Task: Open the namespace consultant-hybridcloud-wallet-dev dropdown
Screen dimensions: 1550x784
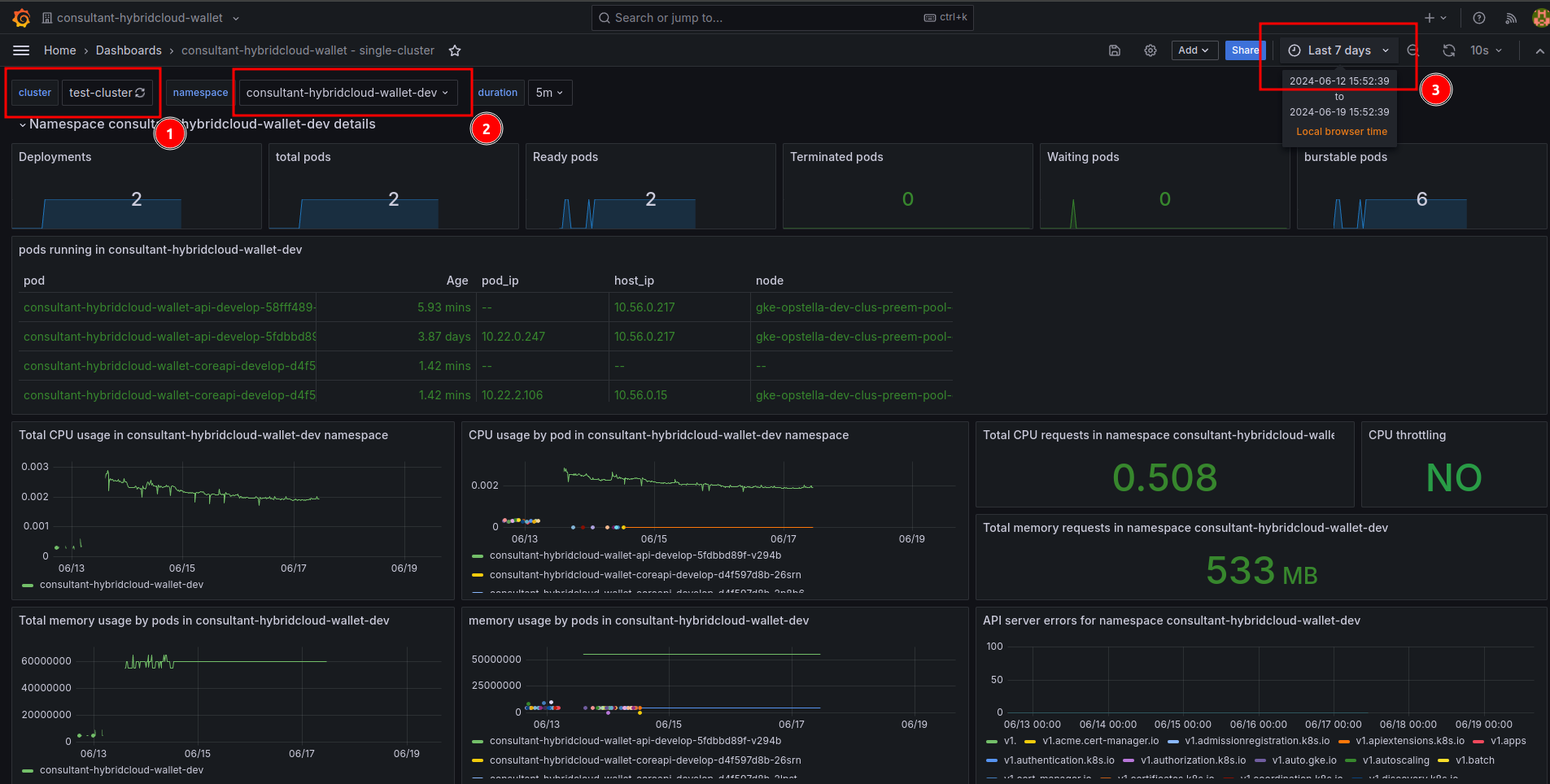Action: [x=347, y=93]
